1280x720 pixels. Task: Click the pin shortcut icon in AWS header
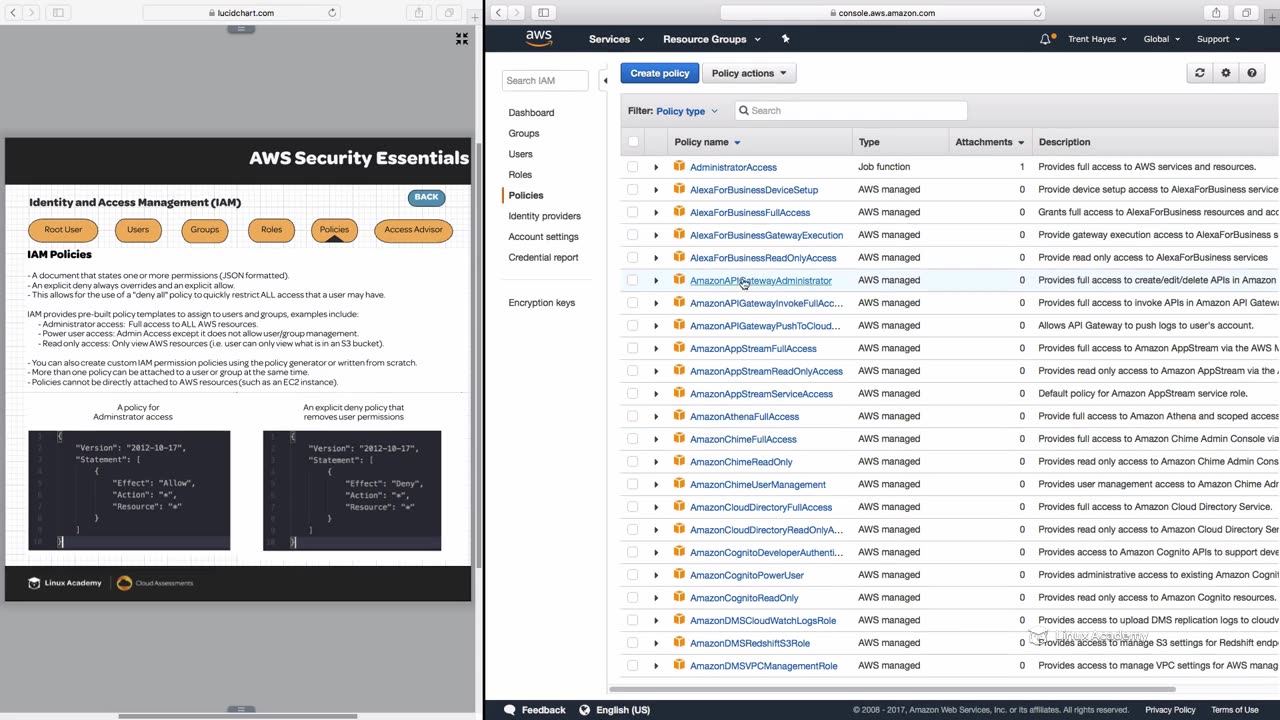(x=785, y=39)
